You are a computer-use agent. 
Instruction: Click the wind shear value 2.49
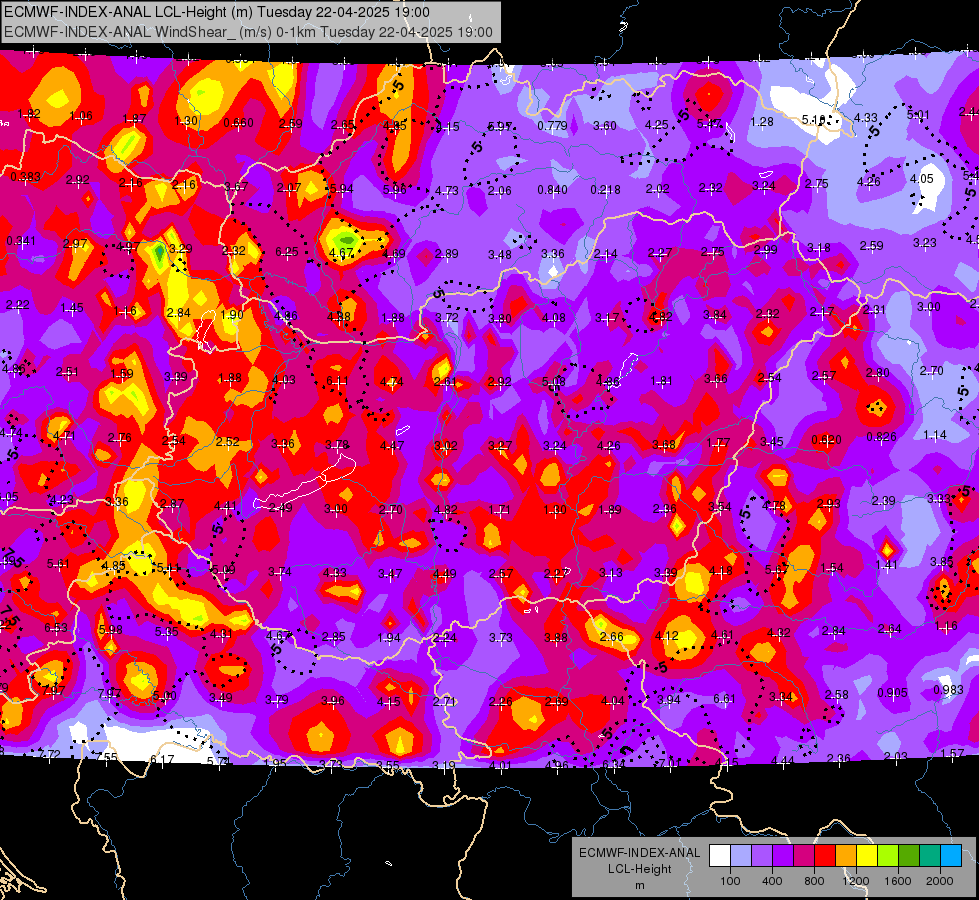tap(280, 507)
